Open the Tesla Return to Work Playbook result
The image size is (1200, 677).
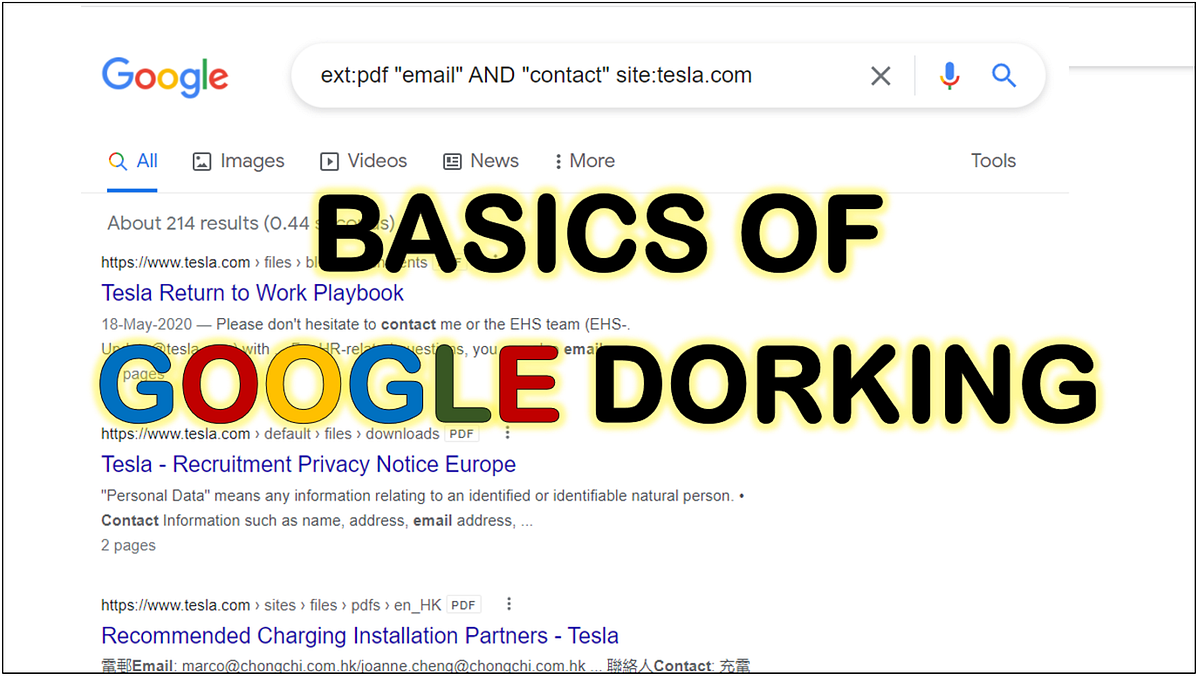[x=252, y=292]
